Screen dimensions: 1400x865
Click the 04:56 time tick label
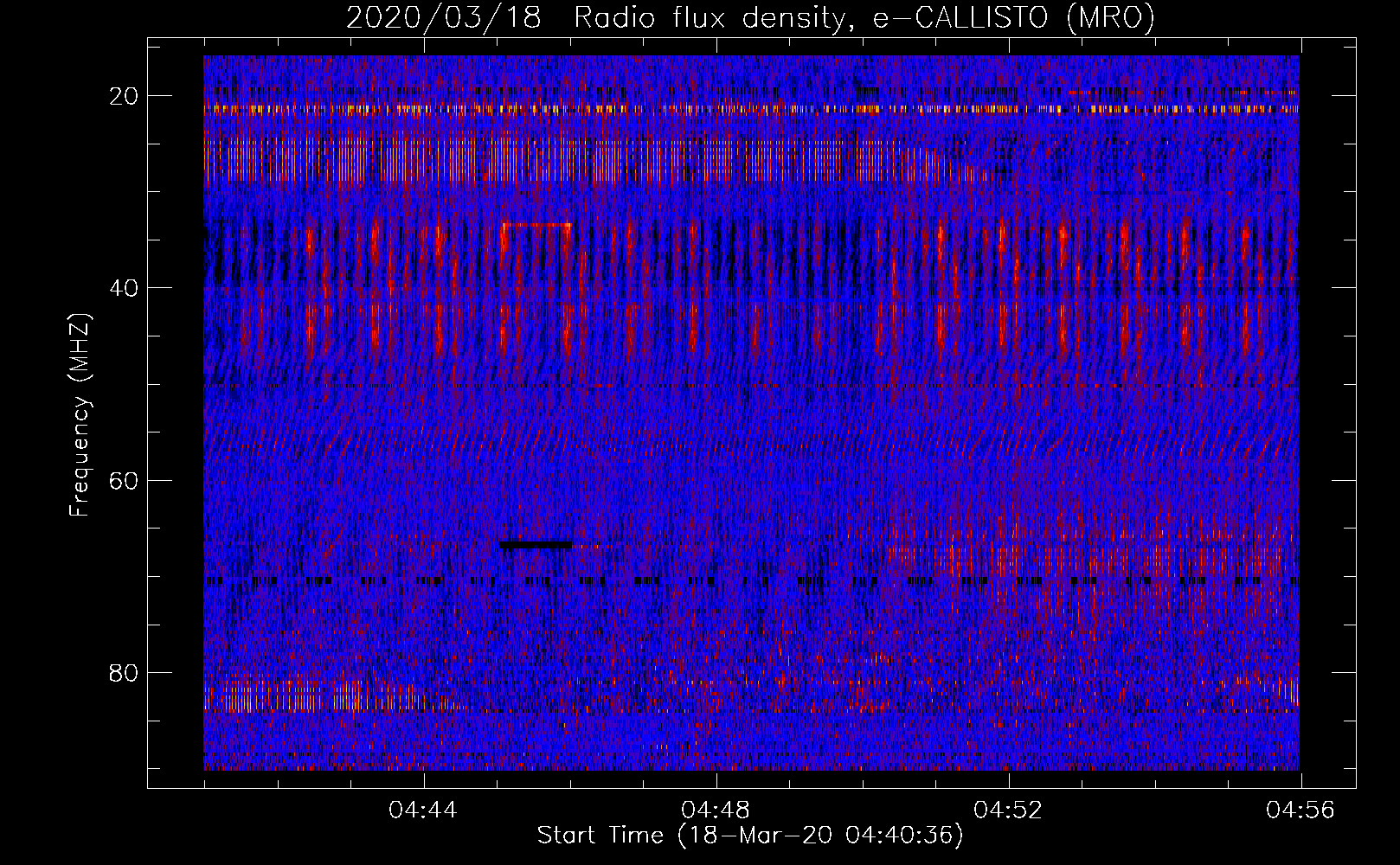(x=1300, y=811)
